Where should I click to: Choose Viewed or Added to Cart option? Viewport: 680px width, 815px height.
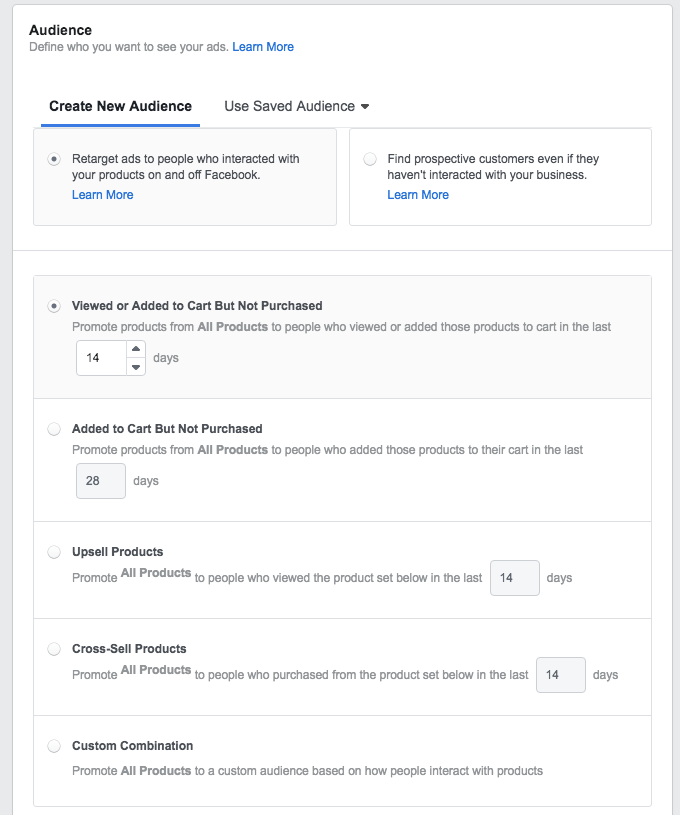point(54,306)
